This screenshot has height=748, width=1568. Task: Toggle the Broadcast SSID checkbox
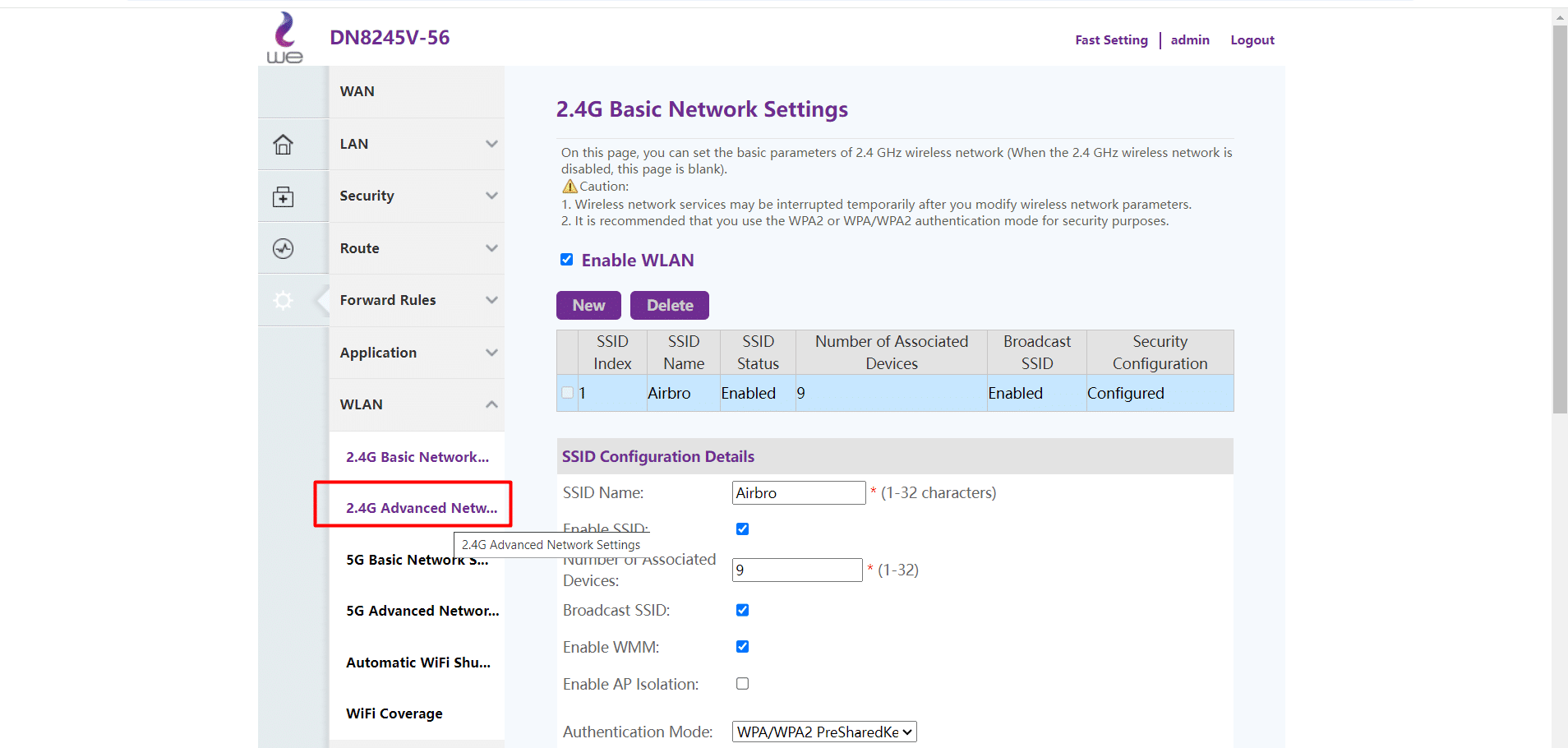(742, 610)
